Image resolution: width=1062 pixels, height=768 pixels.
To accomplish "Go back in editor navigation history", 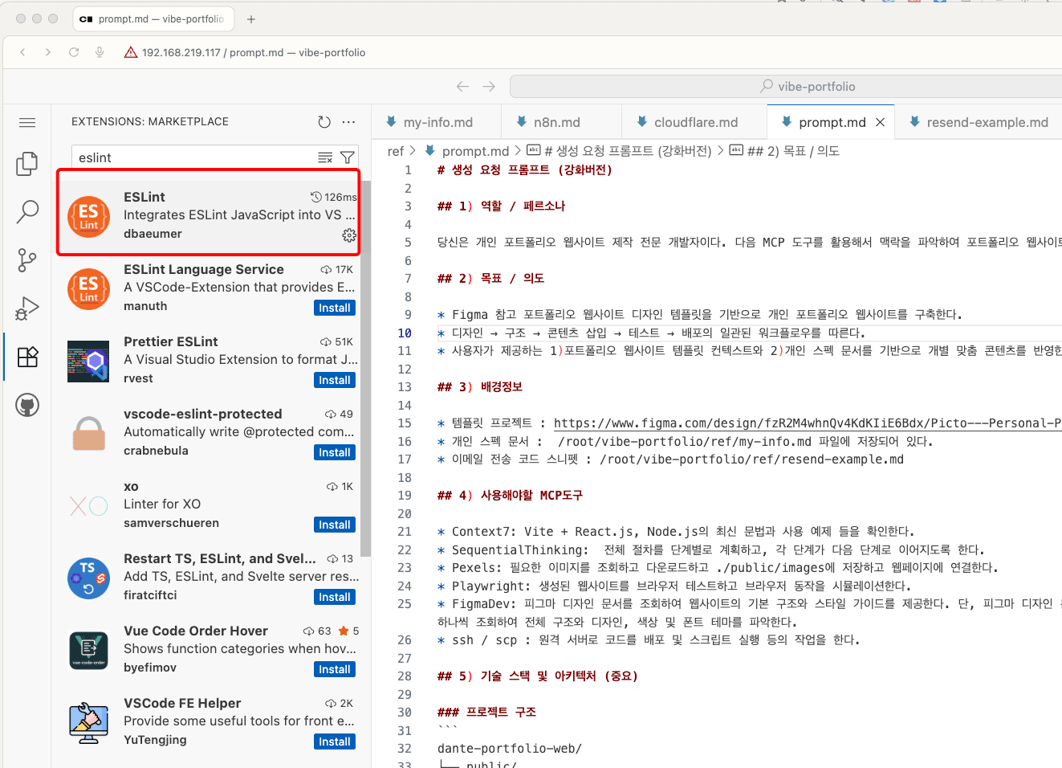I will point(463,87).
